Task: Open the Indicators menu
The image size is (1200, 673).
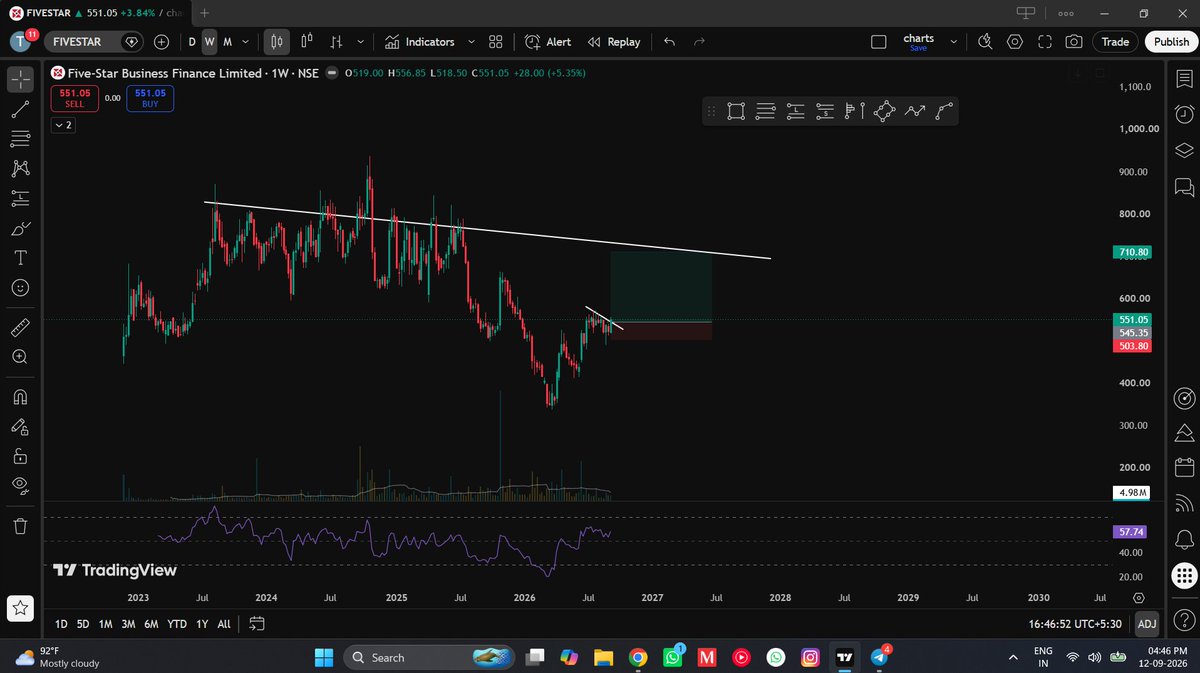Action: click(x=419, y=42)
